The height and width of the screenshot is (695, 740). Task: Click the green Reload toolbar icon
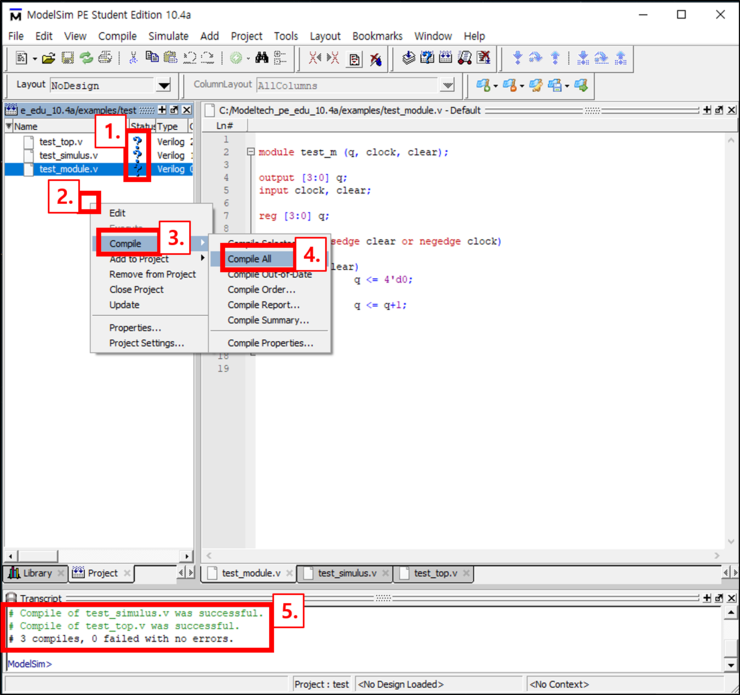(86, 58)
